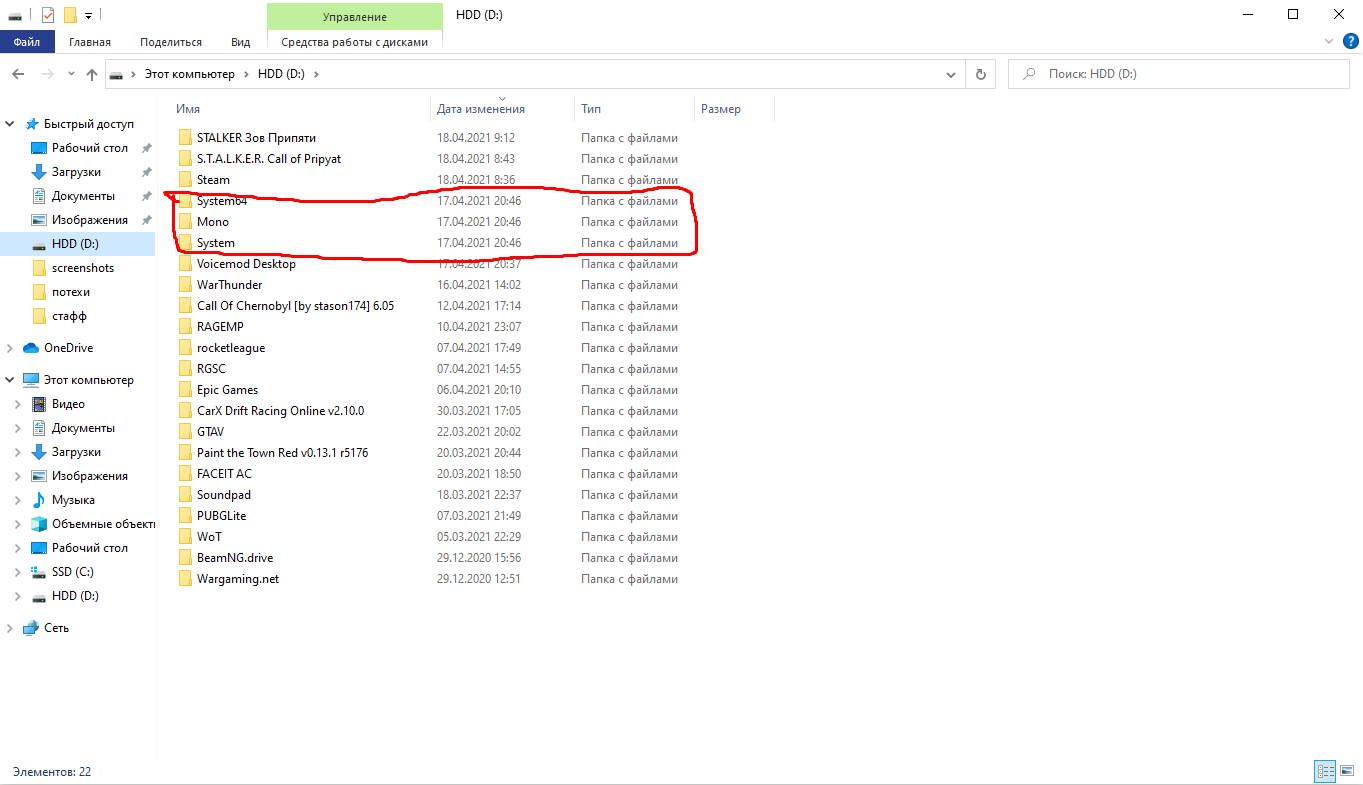Viewport: 1363px width, 785px height.
Task: Click HDD (D:) breadcrumb in address bar
Action: click(281, 74)
